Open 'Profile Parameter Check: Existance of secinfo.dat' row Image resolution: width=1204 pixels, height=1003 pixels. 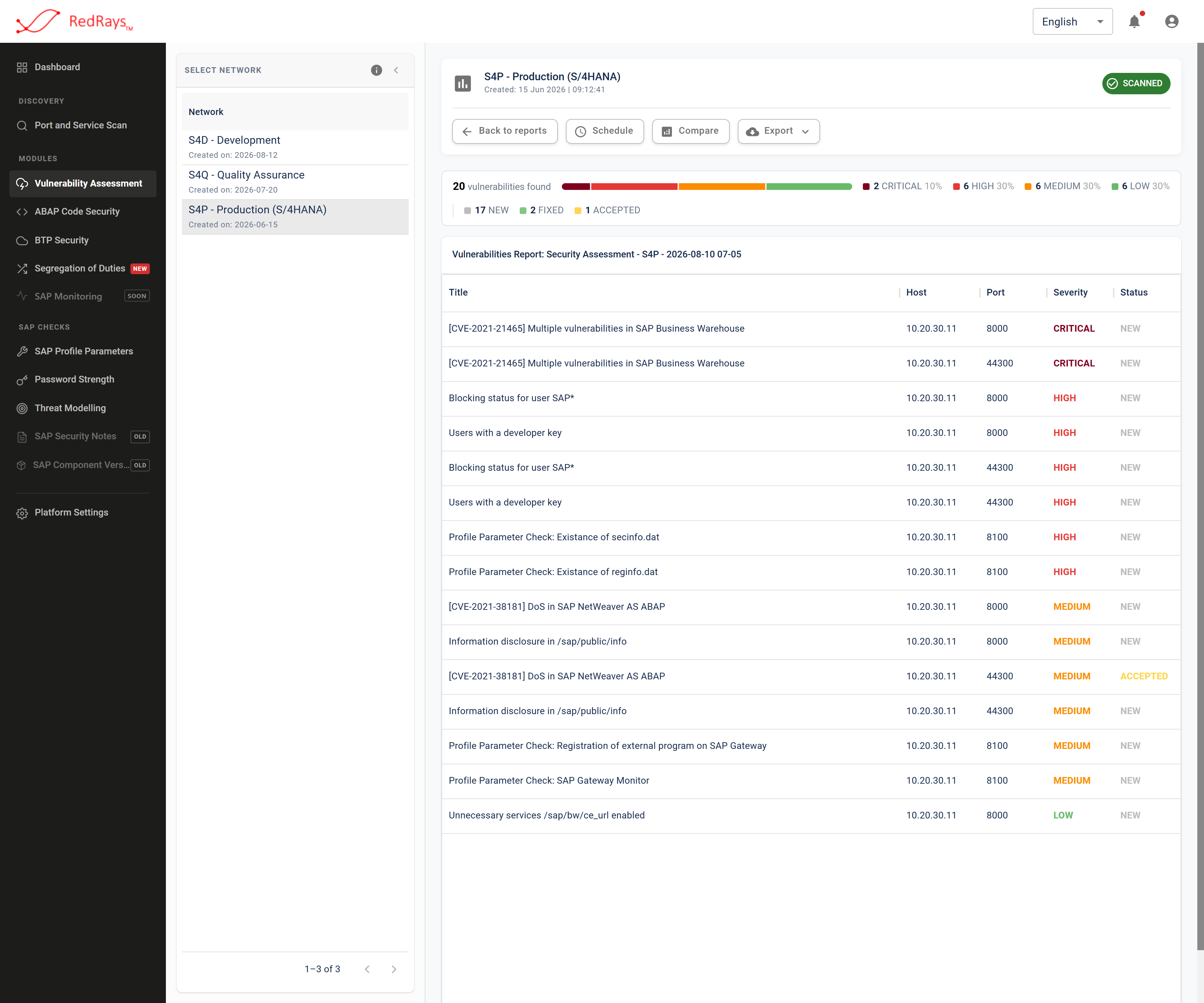(811, 538)
